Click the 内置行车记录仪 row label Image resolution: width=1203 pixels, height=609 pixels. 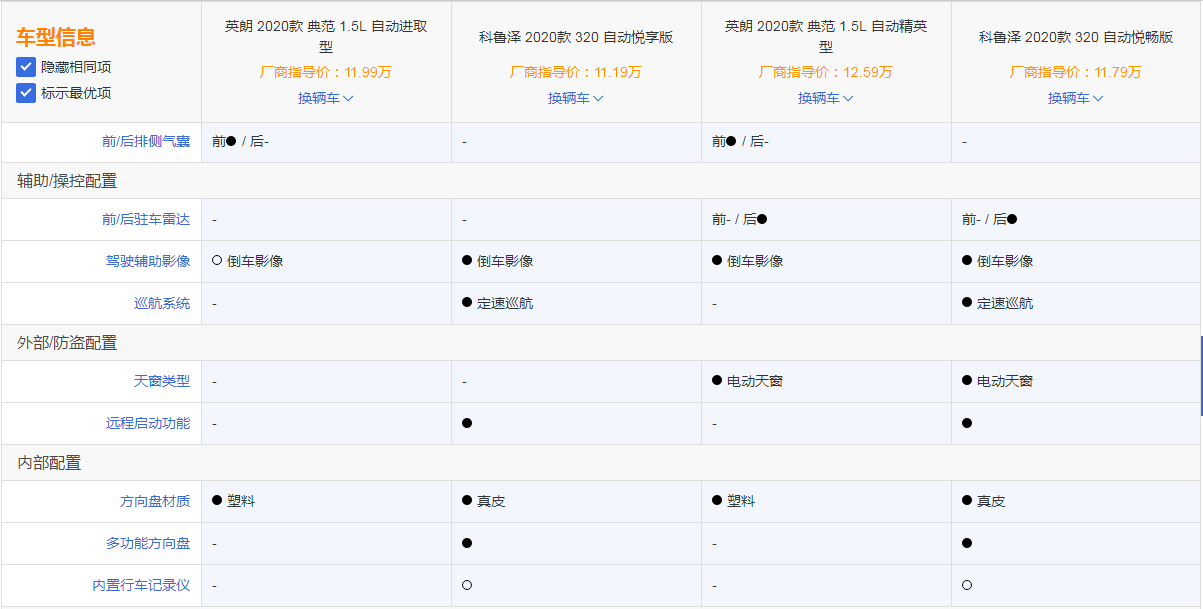(x=141, y=585)
